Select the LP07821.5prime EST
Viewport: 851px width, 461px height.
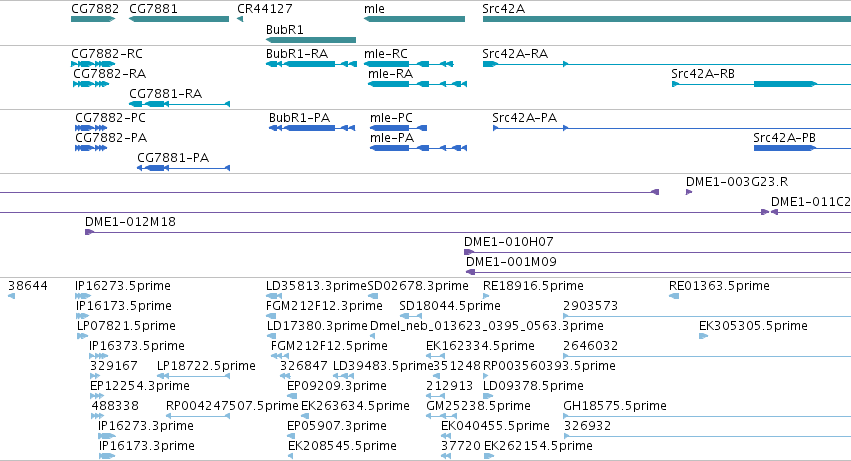coord(81,336)
